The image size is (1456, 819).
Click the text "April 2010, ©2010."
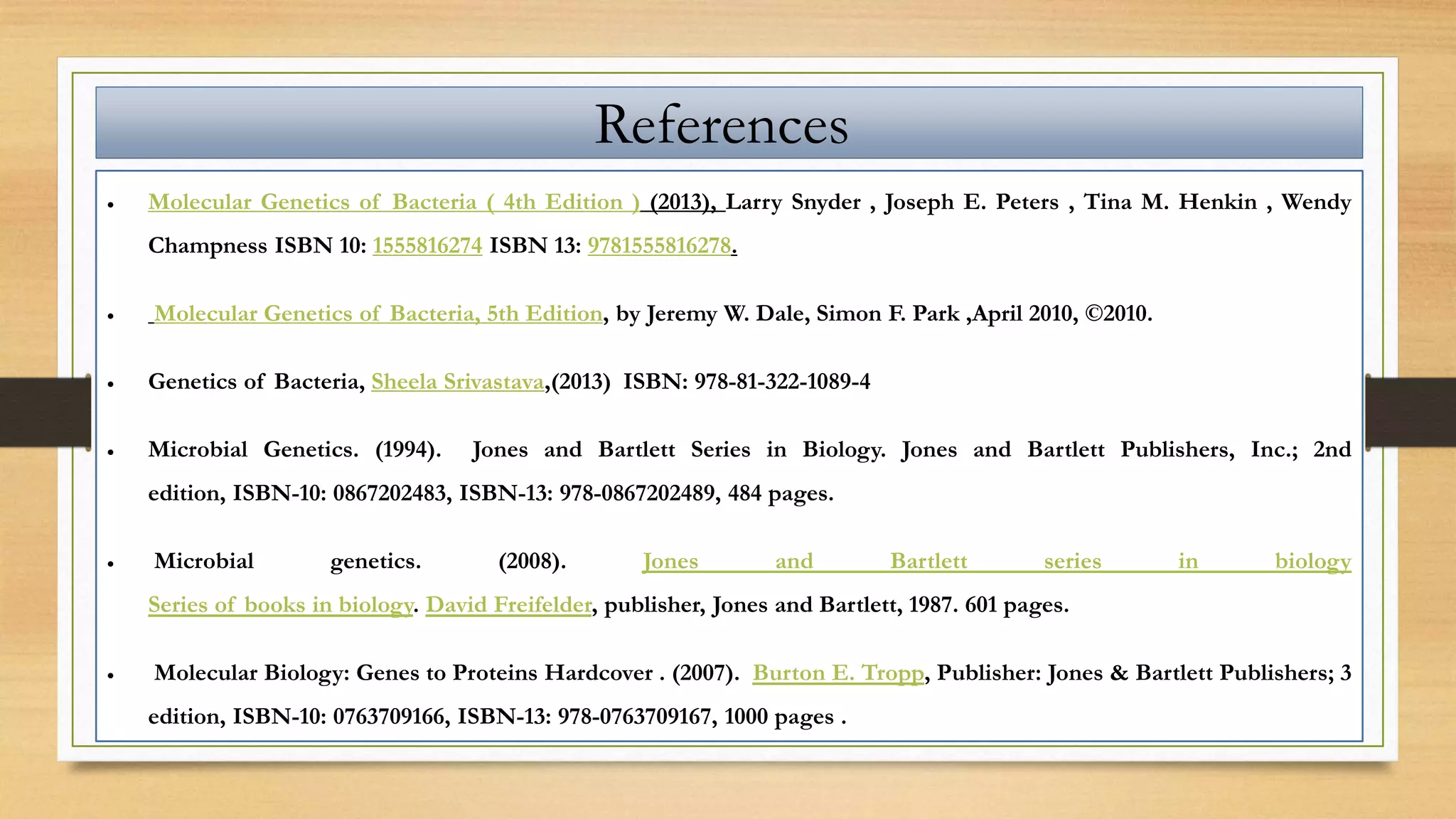point(1063,314)
